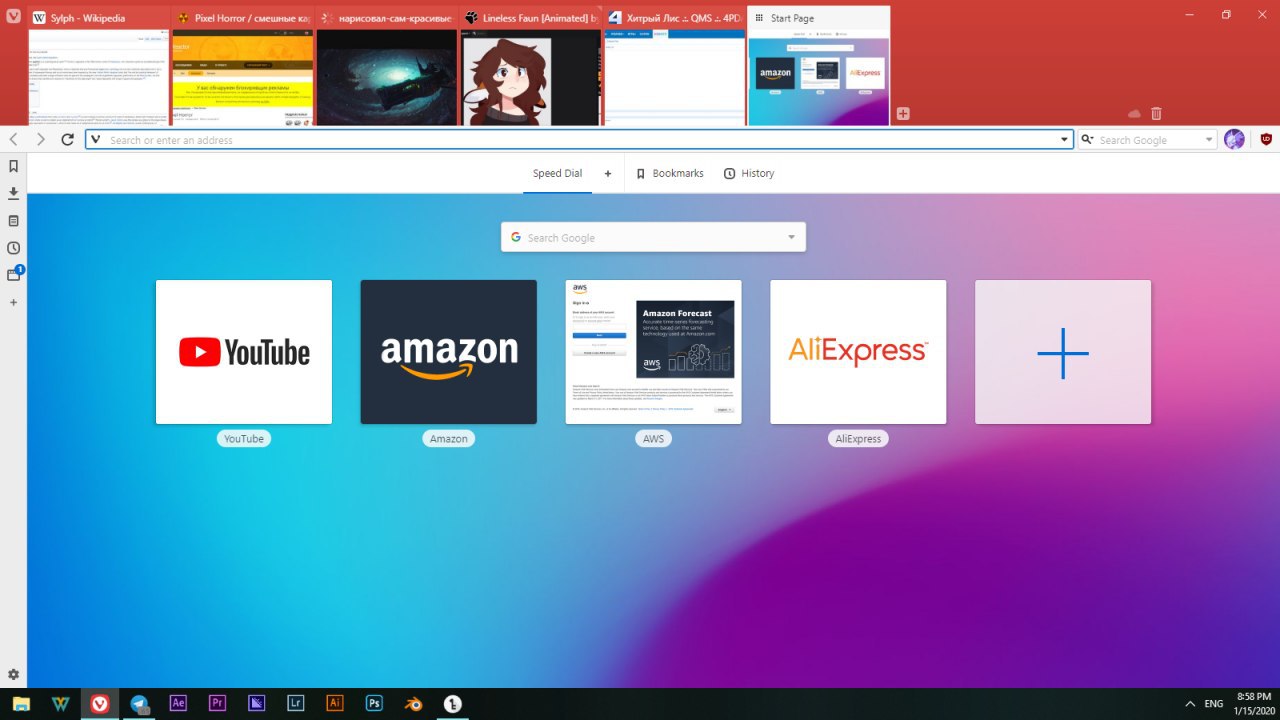This screenshot has height=720, width=1280.
Task: Open the closed tabs trash can
Action: pyautogui.click(x=1156, y=114)
